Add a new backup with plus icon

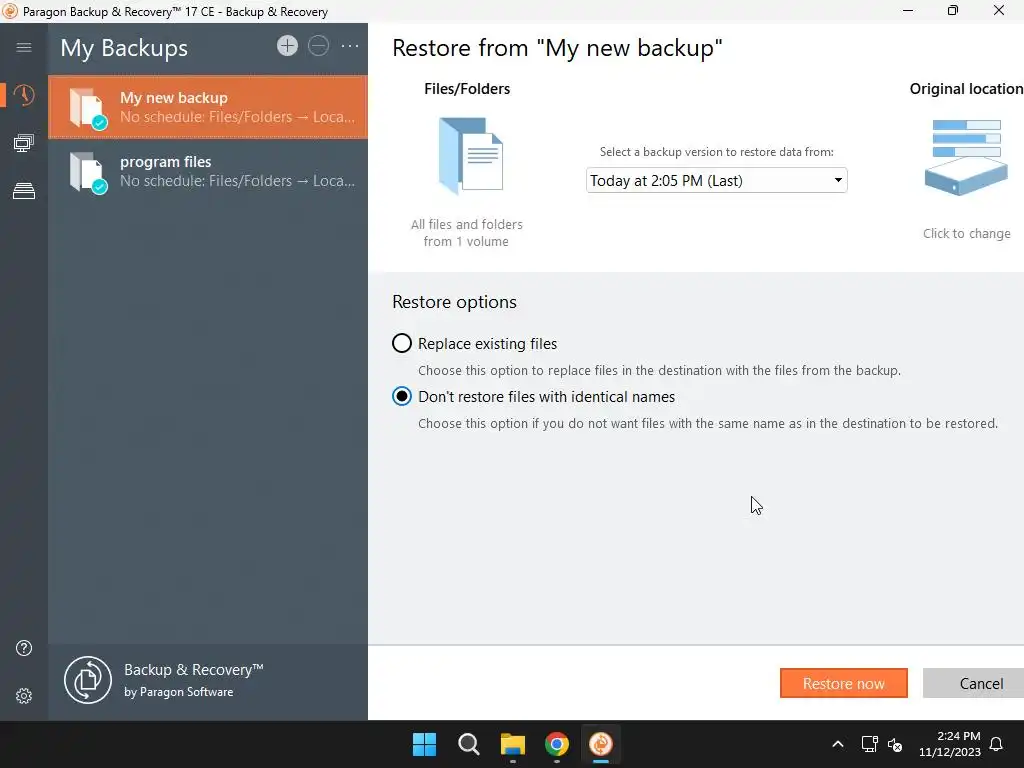(x=287, y=46)
